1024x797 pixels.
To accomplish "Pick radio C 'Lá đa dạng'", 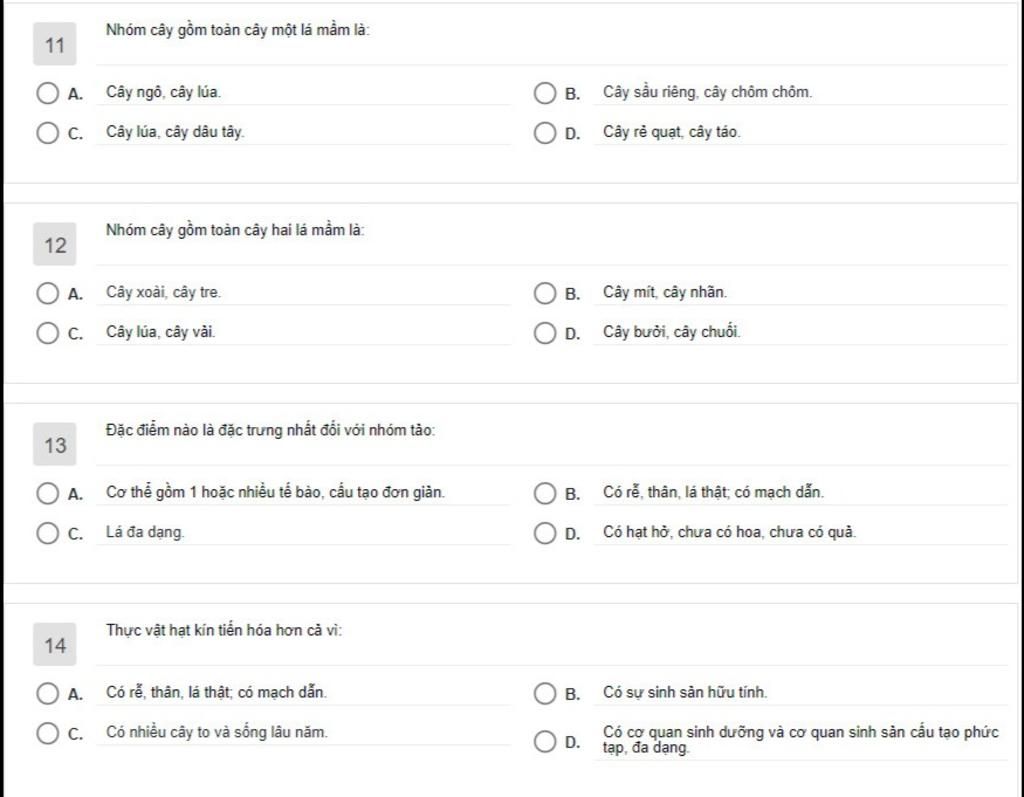I will pos(47,533).
